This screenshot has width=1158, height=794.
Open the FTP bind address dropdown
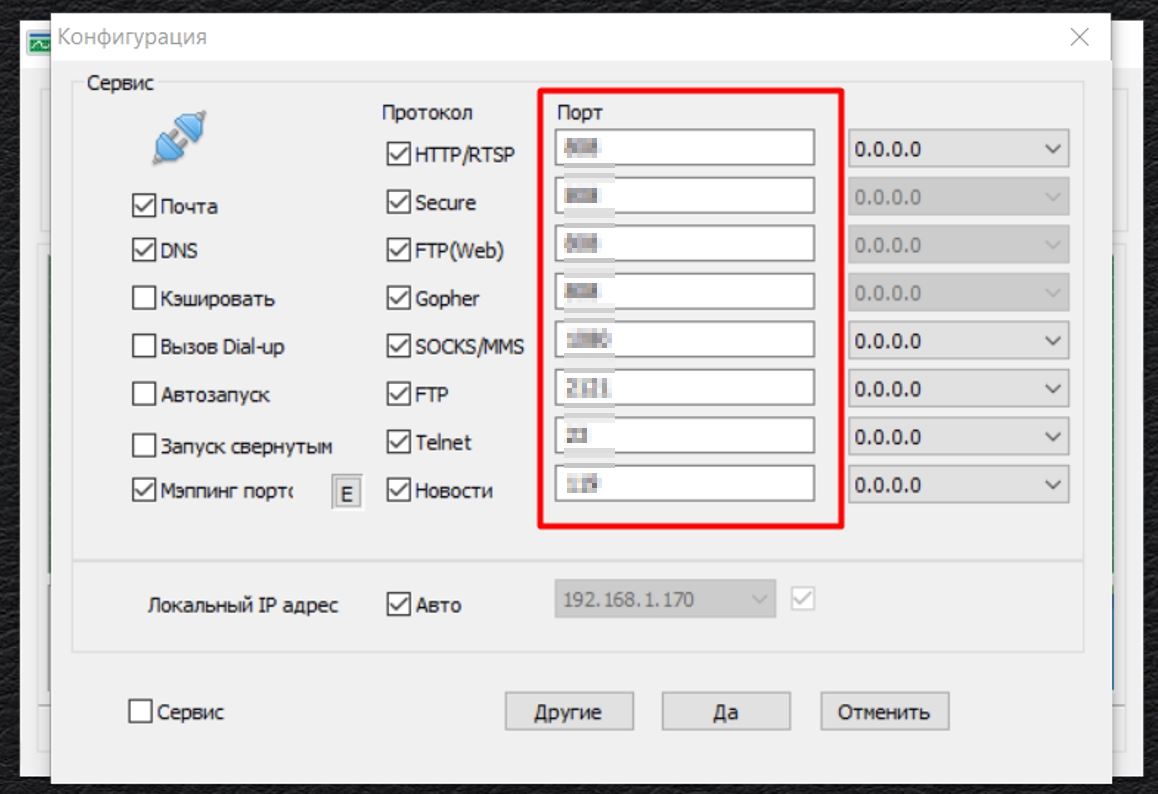coord(959,389)
